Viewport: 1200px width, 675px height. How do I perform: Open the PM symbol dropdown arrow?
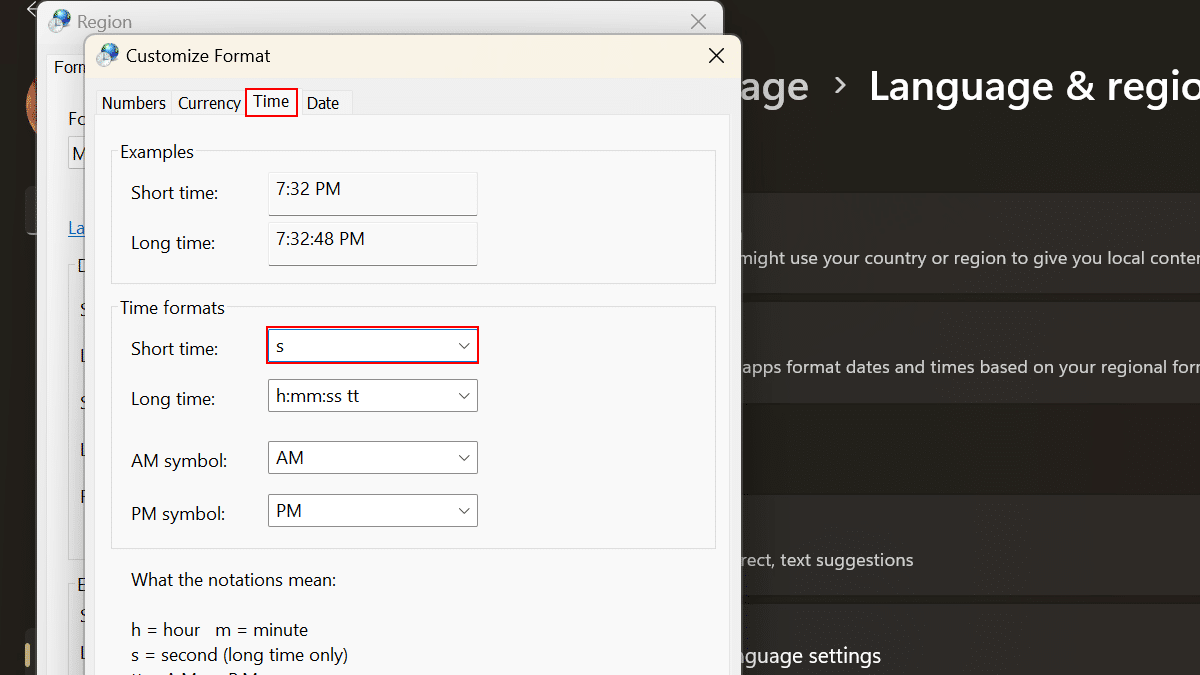coord(464,511)
